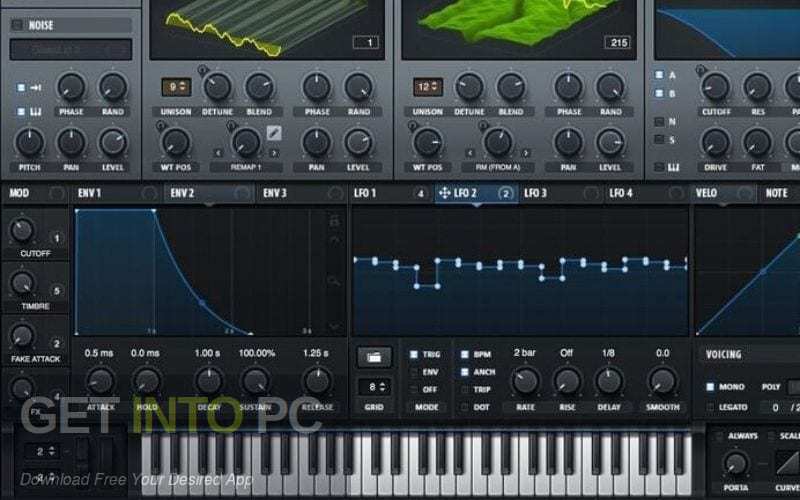Click the LFO 3 mod source drag circle
The height and width of the screenshot is (500, 800).
pos(591,193)
